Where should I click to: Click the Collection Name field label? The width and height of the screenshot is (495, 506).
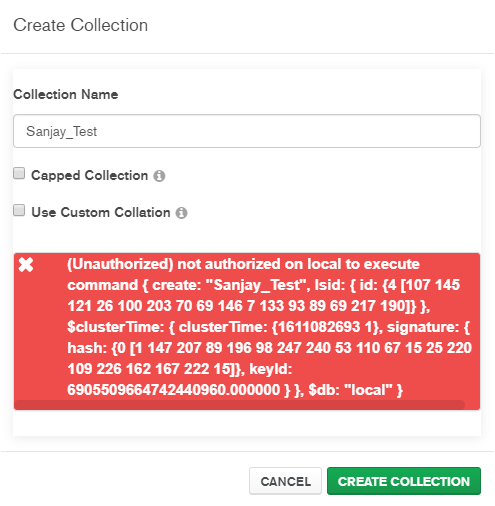[66, 94]
